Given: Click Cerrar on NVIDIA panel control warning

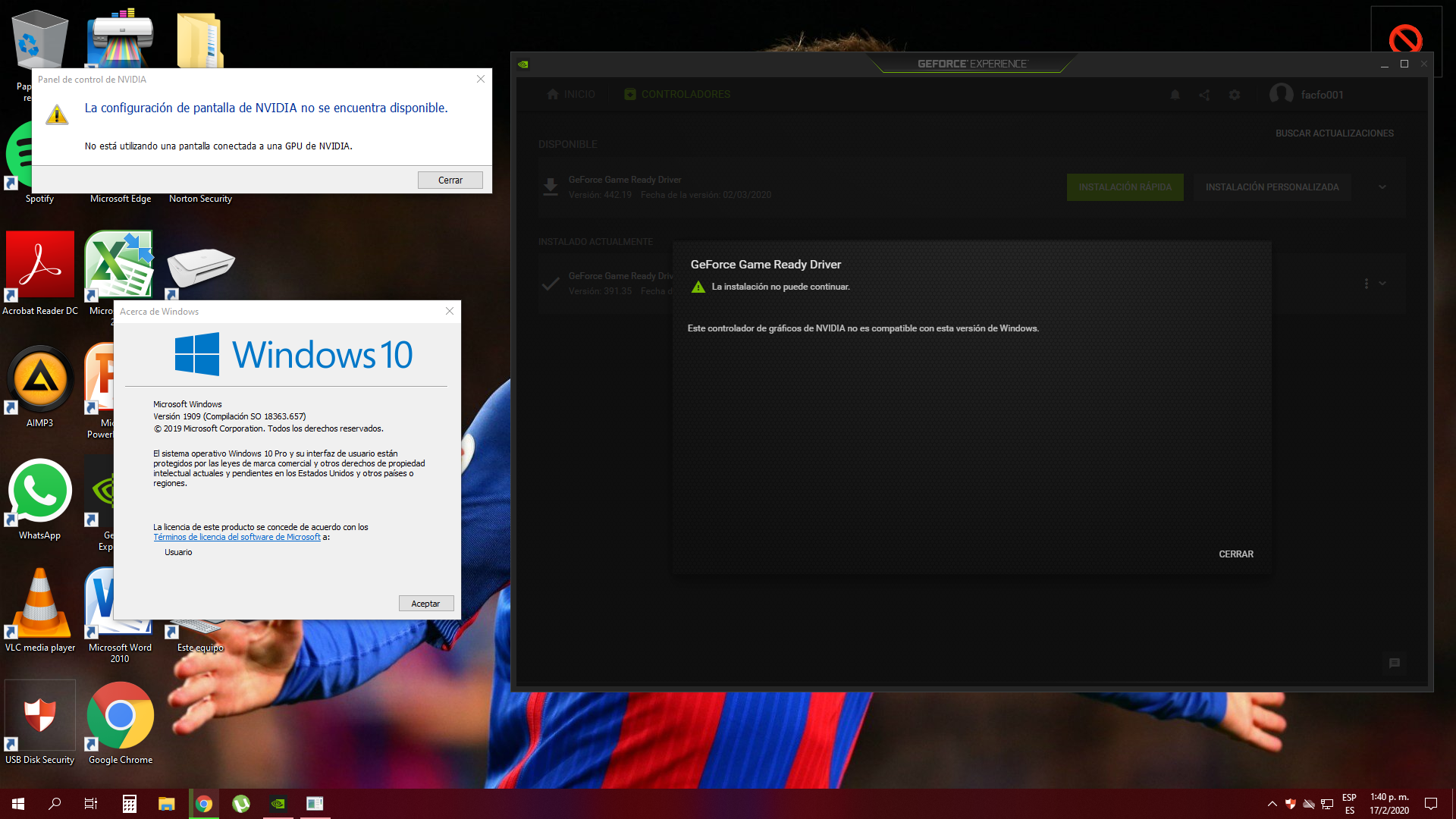Looking at the screenshot, I should tap(450, 179).
